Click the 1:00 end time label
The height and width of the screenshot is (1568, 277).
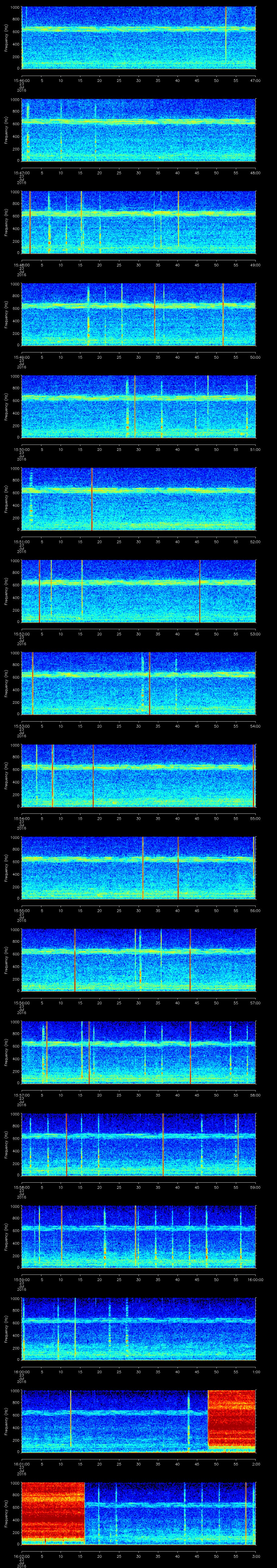(x=256, y=1371)
